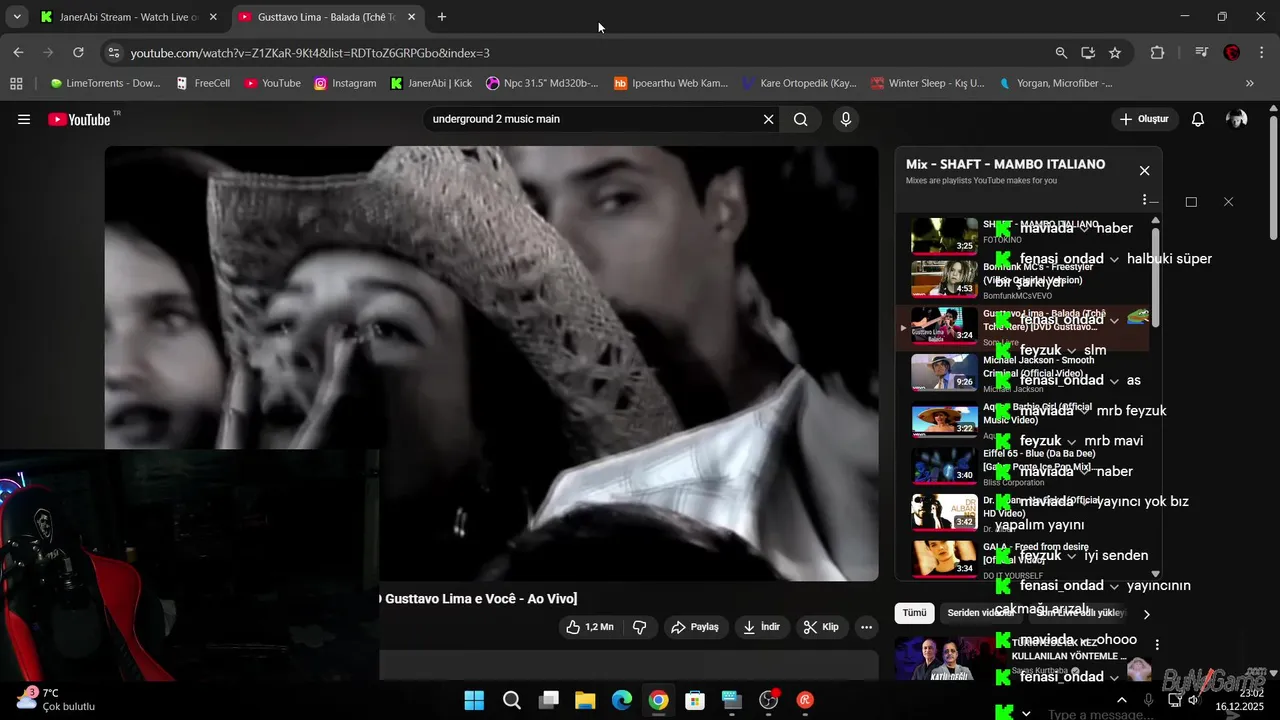Open FreeCell bookmark
1280x720 pixels.
pos(203,83)
